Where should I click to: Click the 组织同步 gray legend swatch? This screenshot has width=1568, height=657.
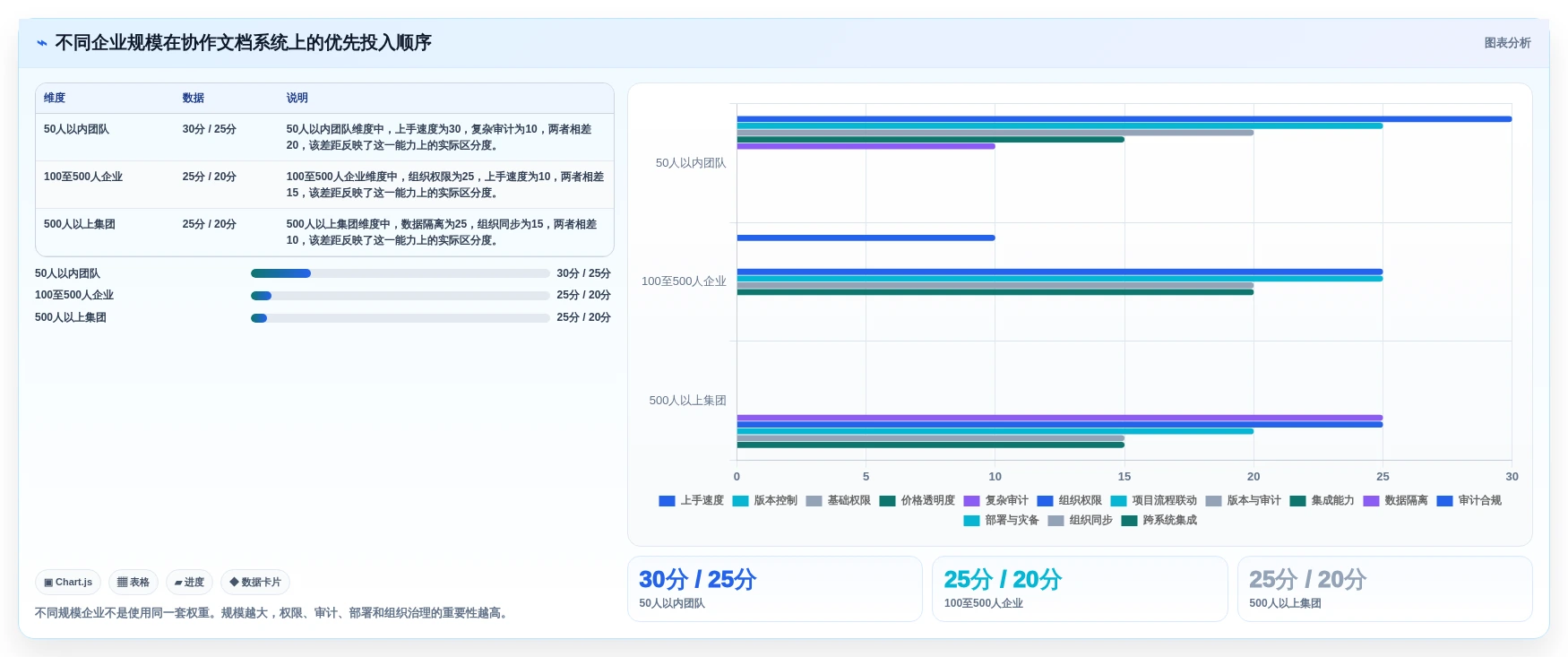(x=1055, y=521)
